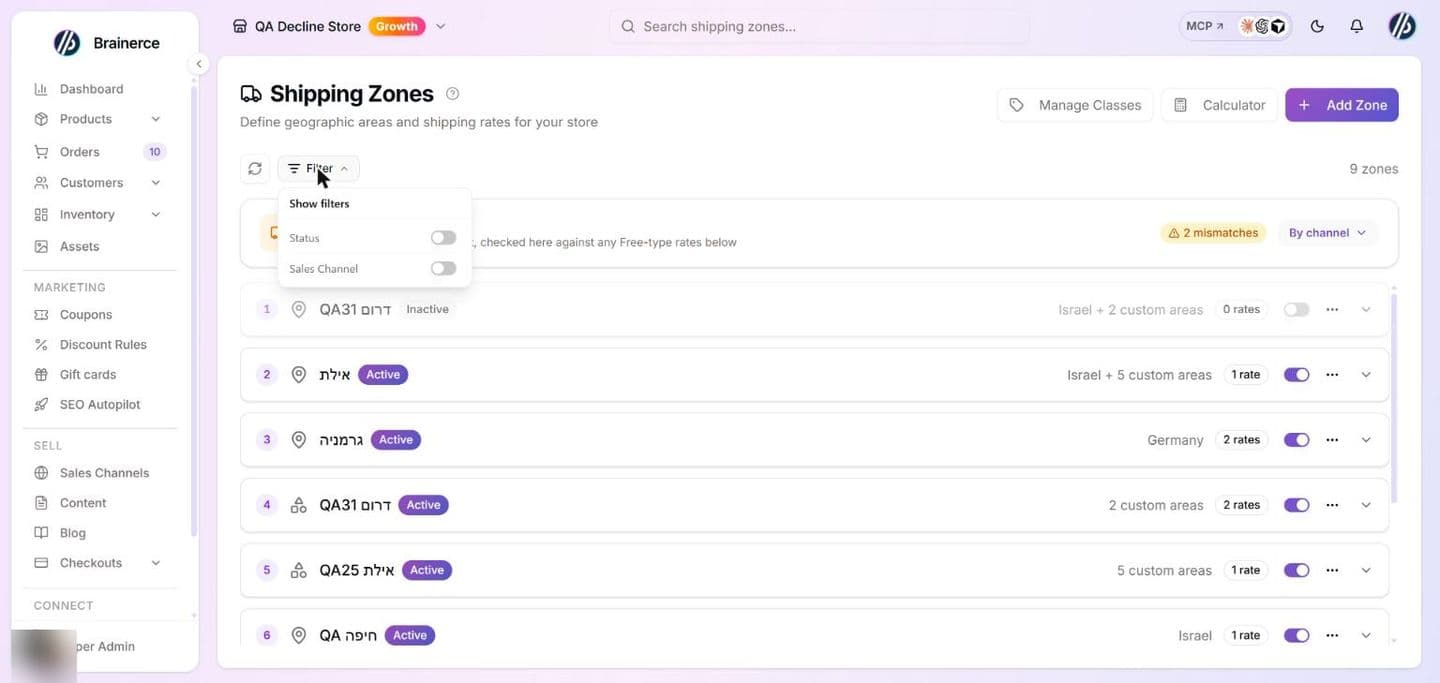
Task: Toggle dark mode with moon icon
Action: (x=1317, y=27)
